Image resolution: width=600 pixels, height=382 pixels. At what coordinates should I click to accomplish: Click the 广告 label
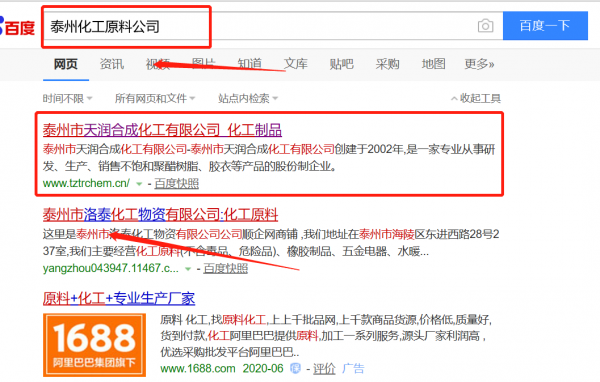pyautogui.click(x=353, y=369)
